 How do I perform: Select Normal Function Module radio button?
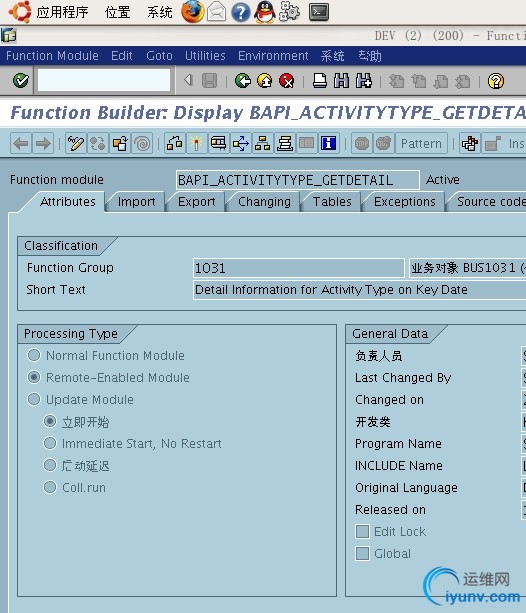[x=34, y=355]
